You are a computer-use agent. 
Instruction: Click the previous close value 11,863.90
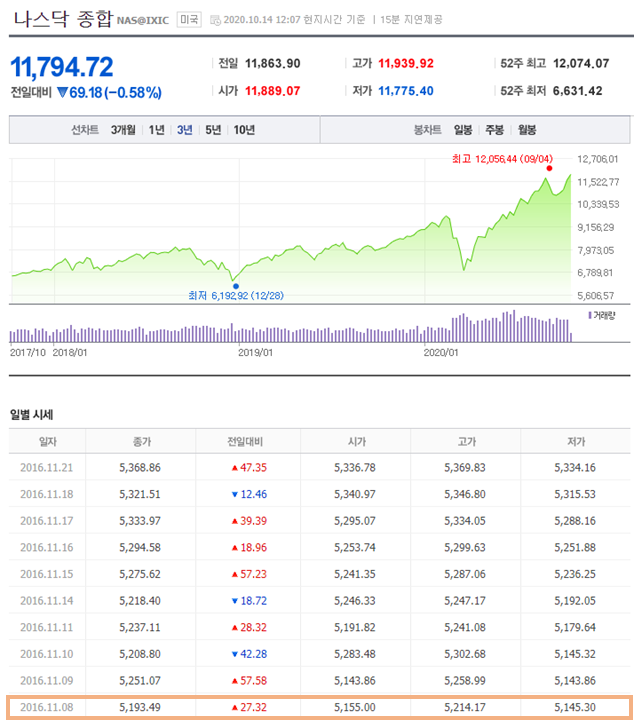tap(273, 63)
